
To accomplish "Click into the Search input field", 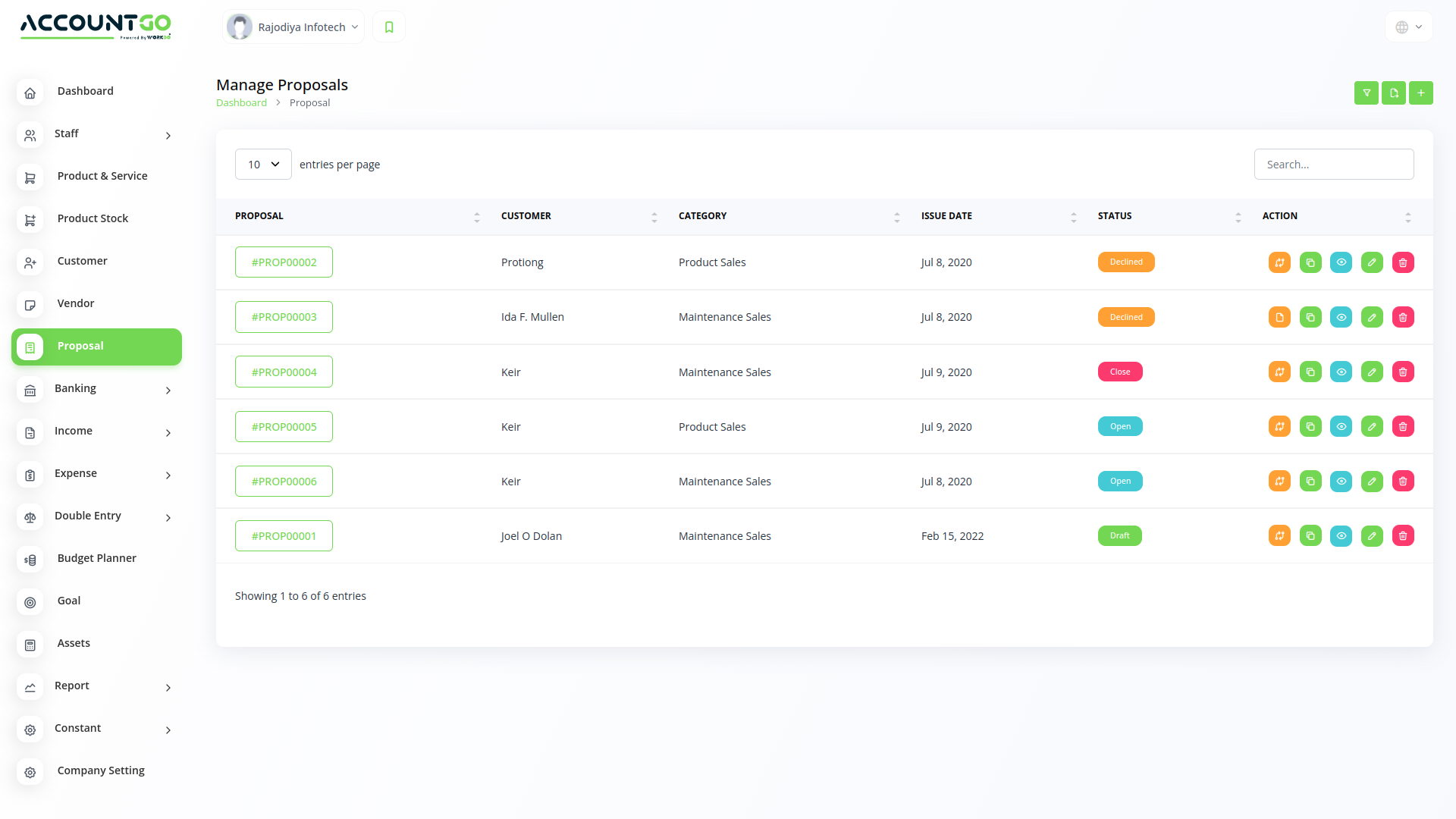I will [1333, 165].
